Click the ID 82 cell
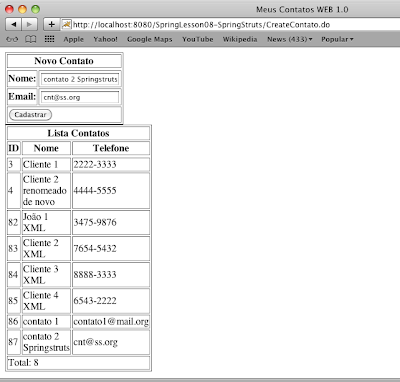This screenshot has height=382, width=400. click(14, 222)
